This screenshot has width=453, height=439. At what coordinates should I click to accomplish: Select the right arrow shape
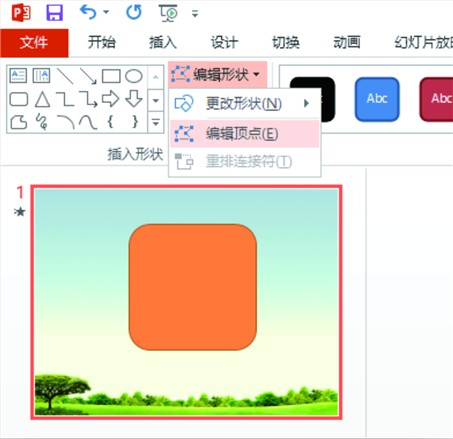(110, 99)
